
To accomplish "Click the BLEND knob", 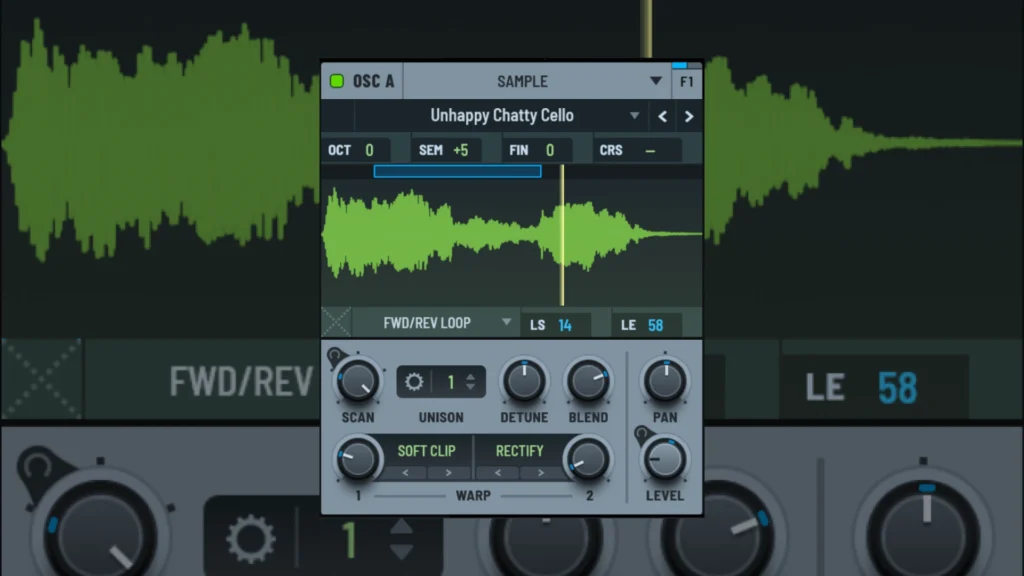I will pyautogui.click(x=588, y=381).
